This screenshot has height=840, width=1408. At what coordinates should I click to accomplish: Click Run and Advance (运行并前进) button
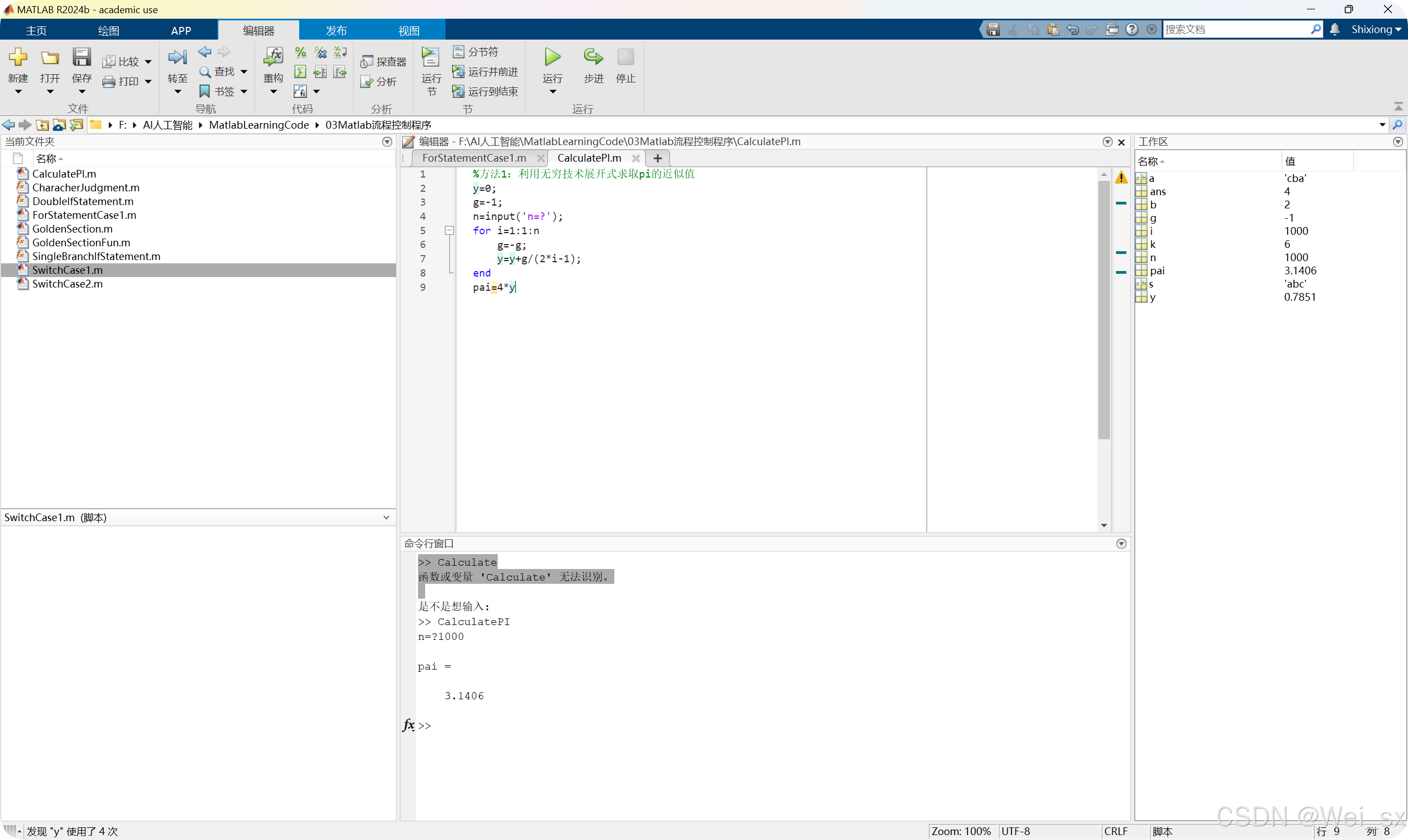(x=486, y=72)
